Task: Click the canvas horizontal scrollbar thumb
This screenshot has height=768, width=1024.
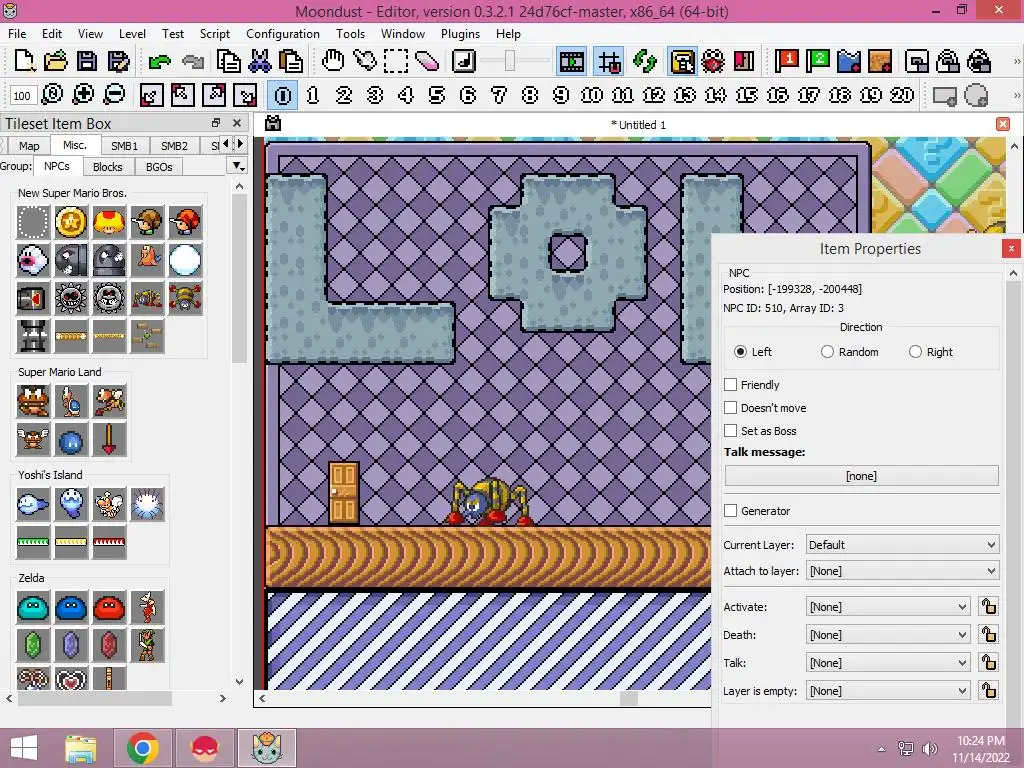Action: coord(628,698)
